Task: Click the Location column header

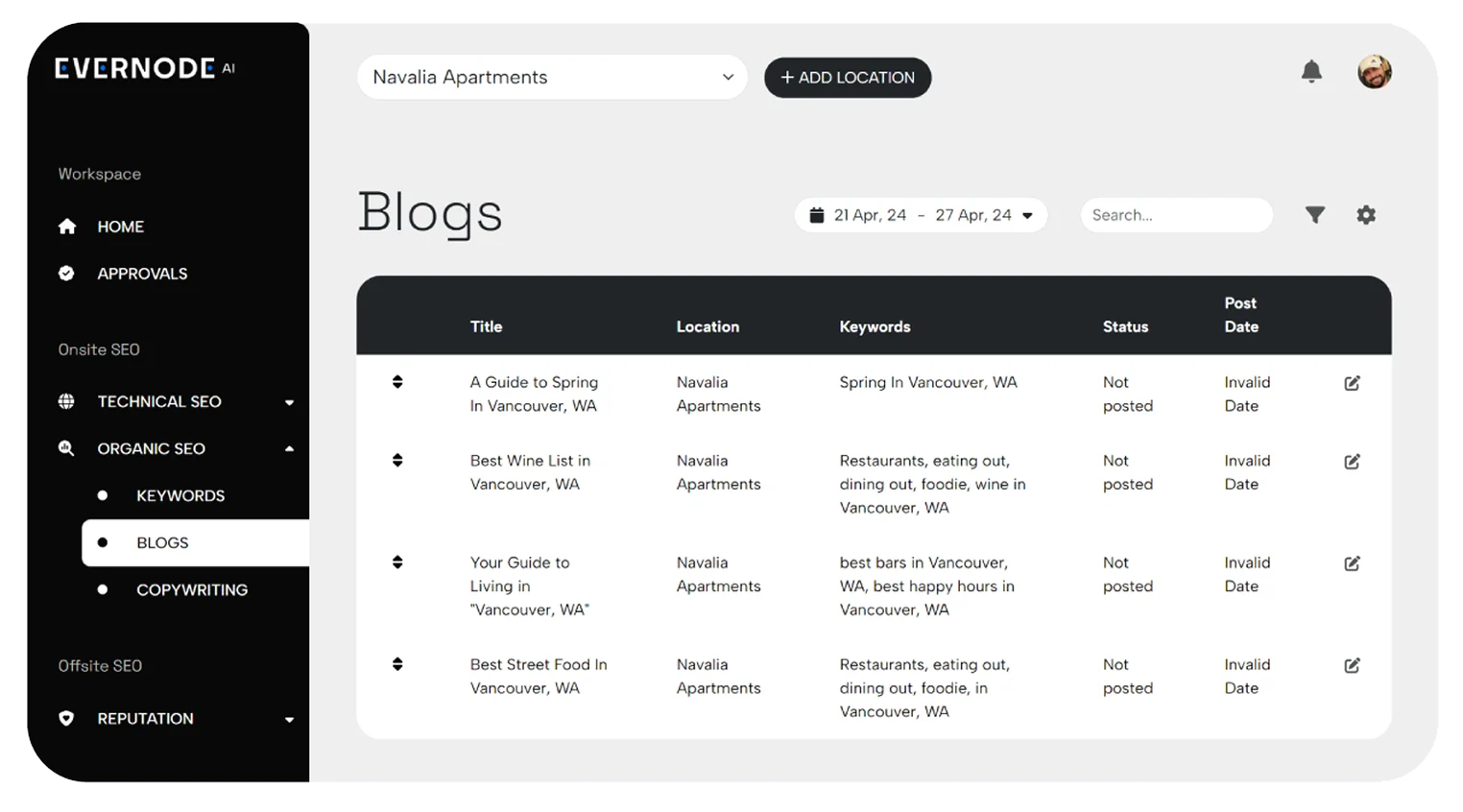Action: [708, 326]
